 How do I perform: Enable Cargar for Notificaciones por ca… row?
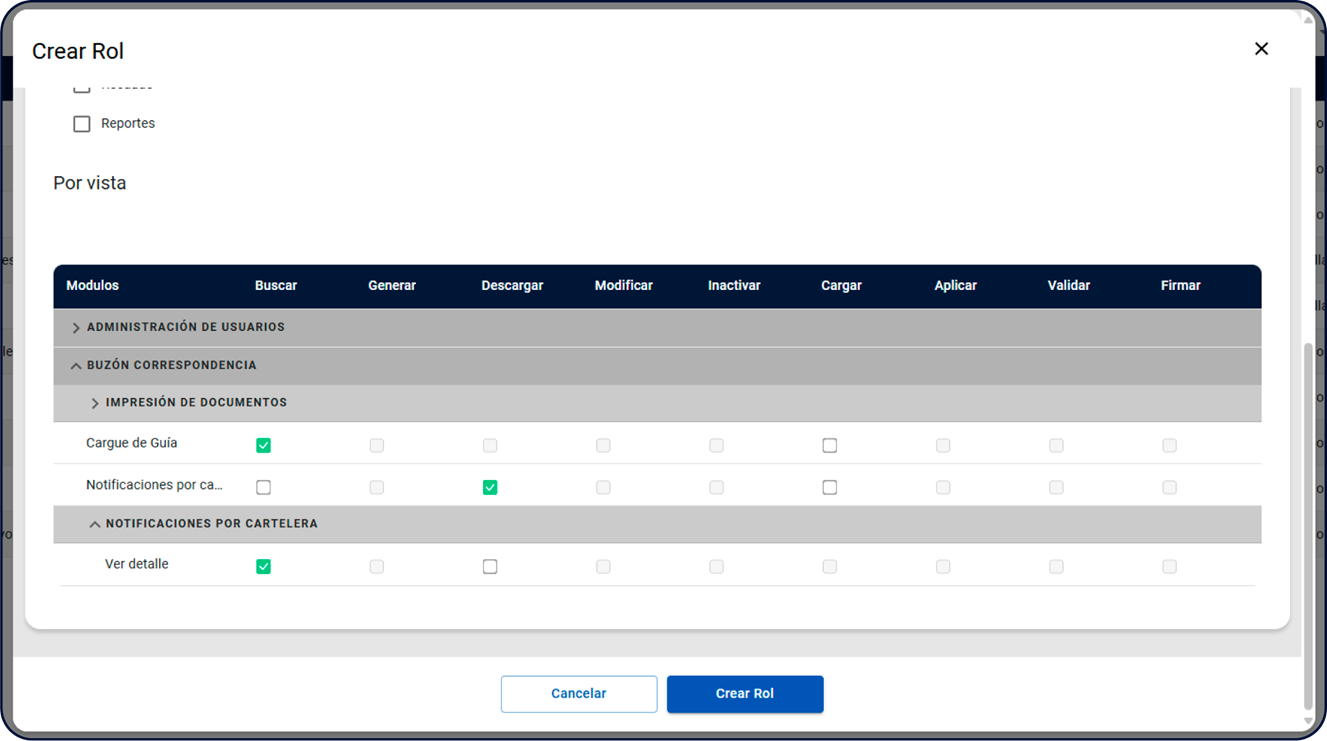click(x=829, y=487)
